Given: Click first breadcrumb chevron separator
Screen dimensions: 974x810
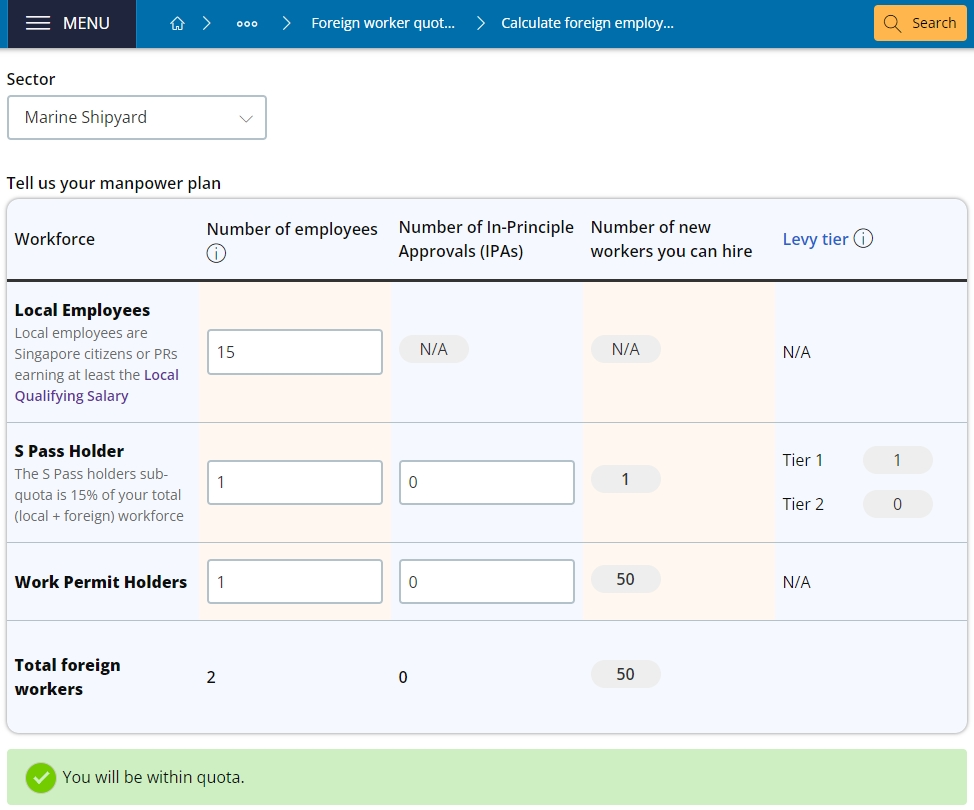Looking at the screenshot, I should 207,23.
